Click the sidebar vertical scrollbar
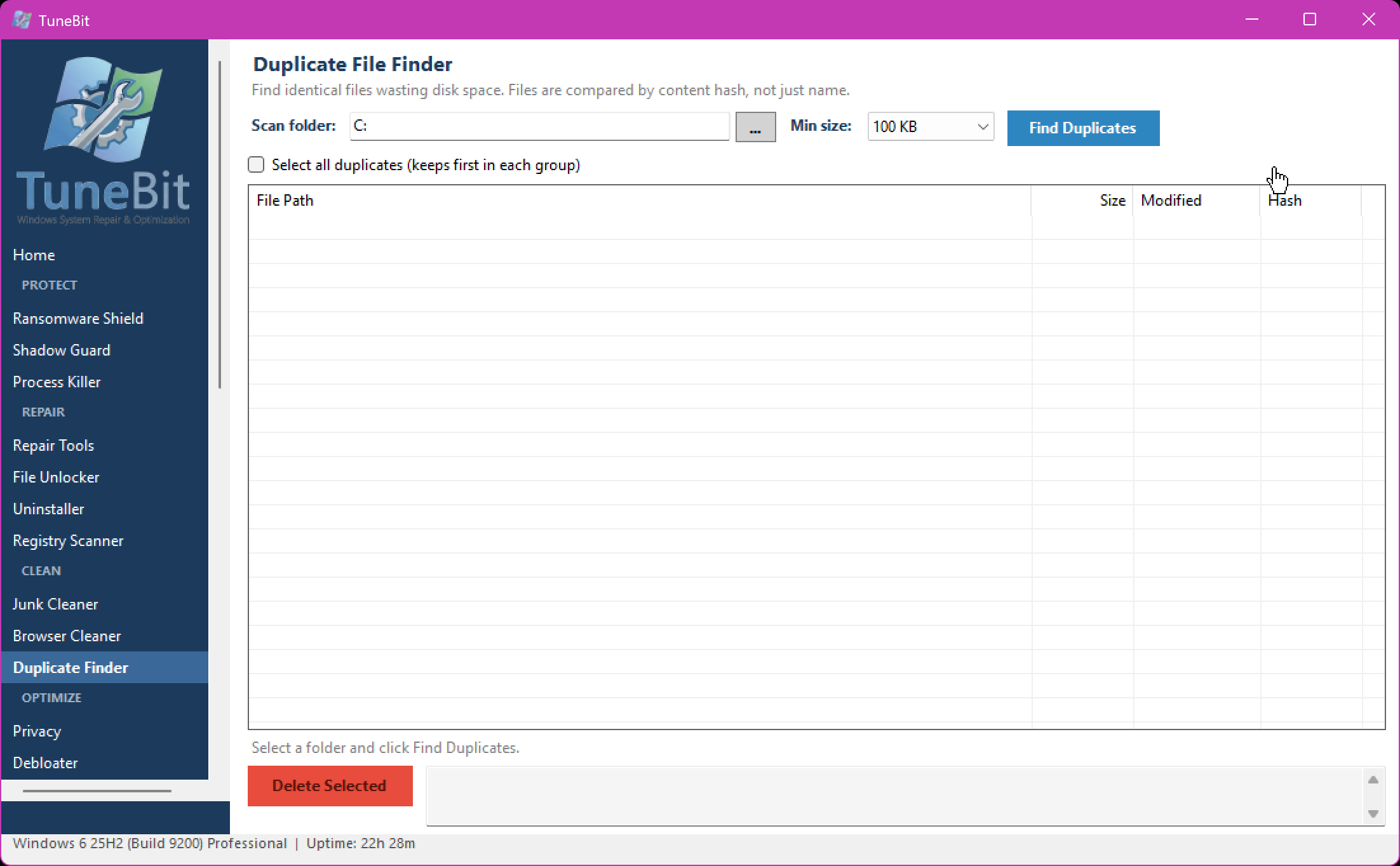Image resolution: width=1400 pixels, height=866 pixels. 220,224
